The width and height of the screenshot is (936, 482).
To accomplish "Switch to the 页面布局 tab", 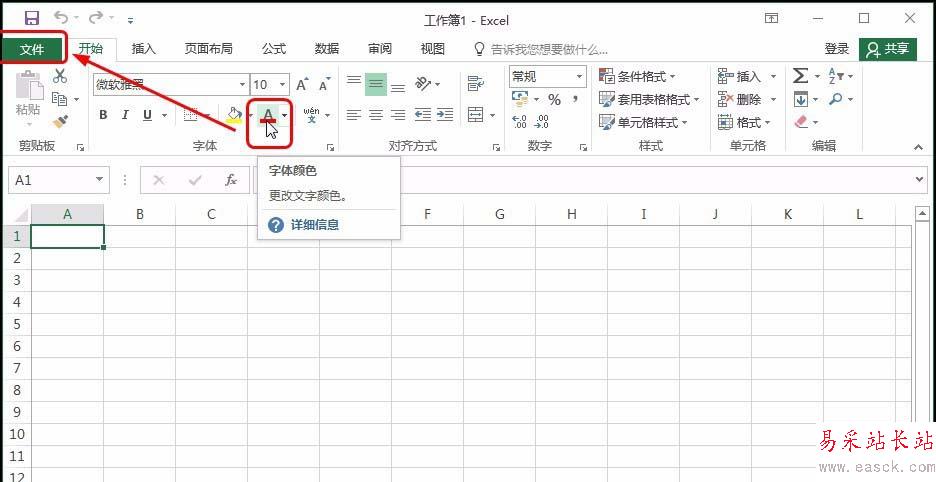I will [208, 49].
